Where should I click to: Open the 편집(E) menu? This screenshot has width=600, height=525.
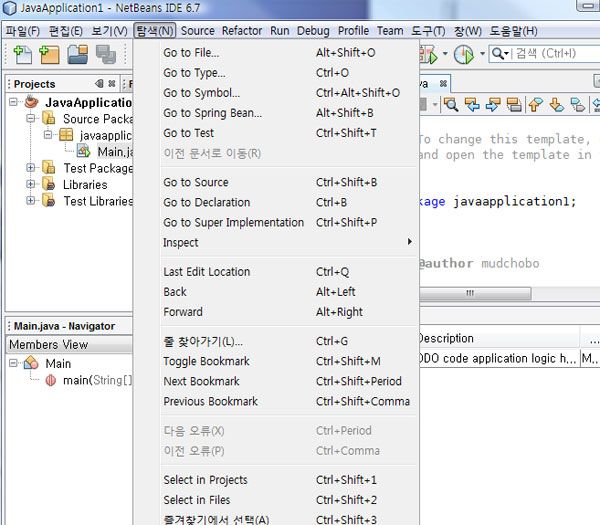pyautogui.click(x=65, y=31)
